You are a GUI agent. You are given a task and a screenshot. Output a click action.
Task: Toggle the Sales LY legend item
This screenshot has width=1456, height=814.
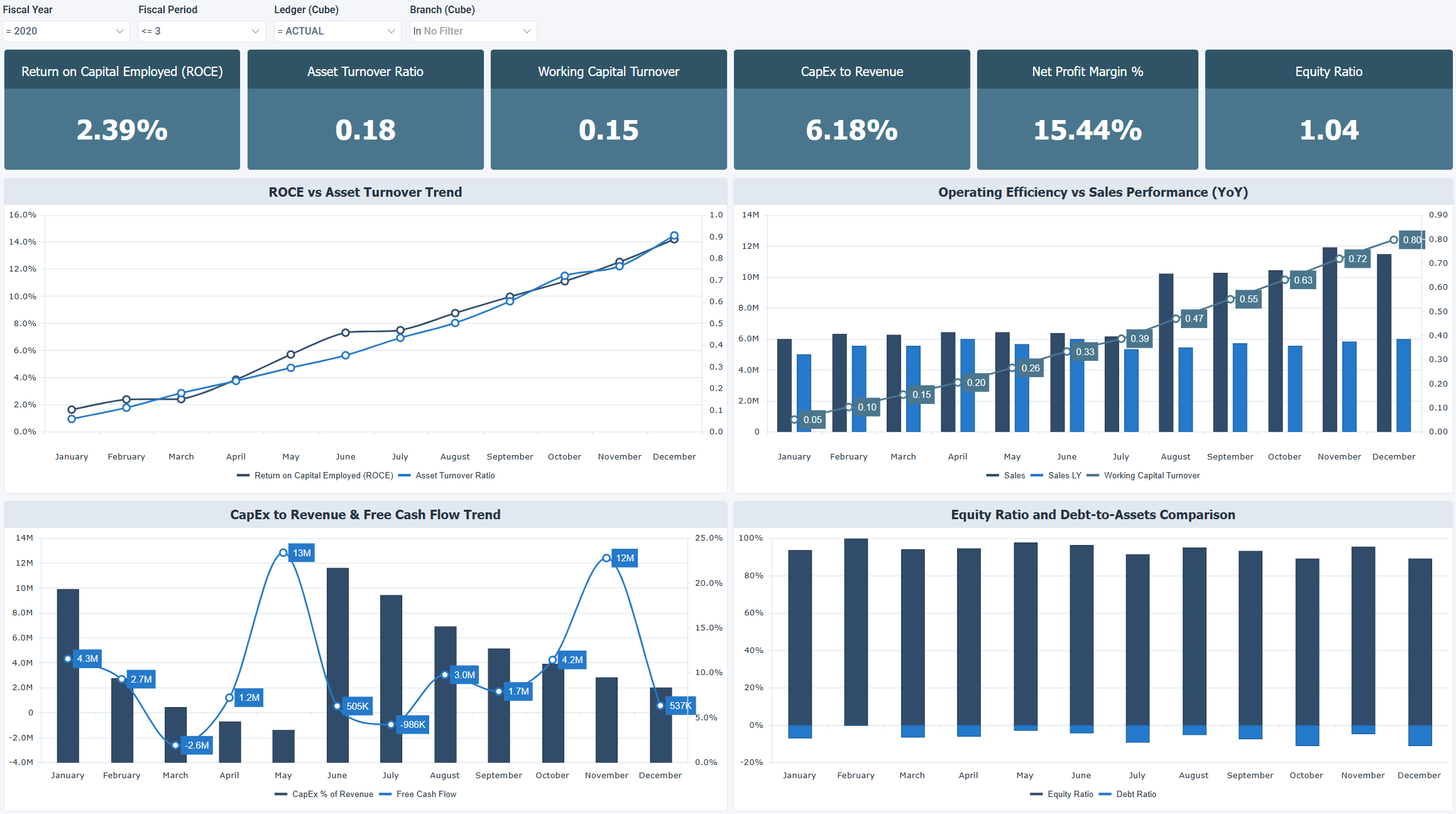pos(1065,475)
